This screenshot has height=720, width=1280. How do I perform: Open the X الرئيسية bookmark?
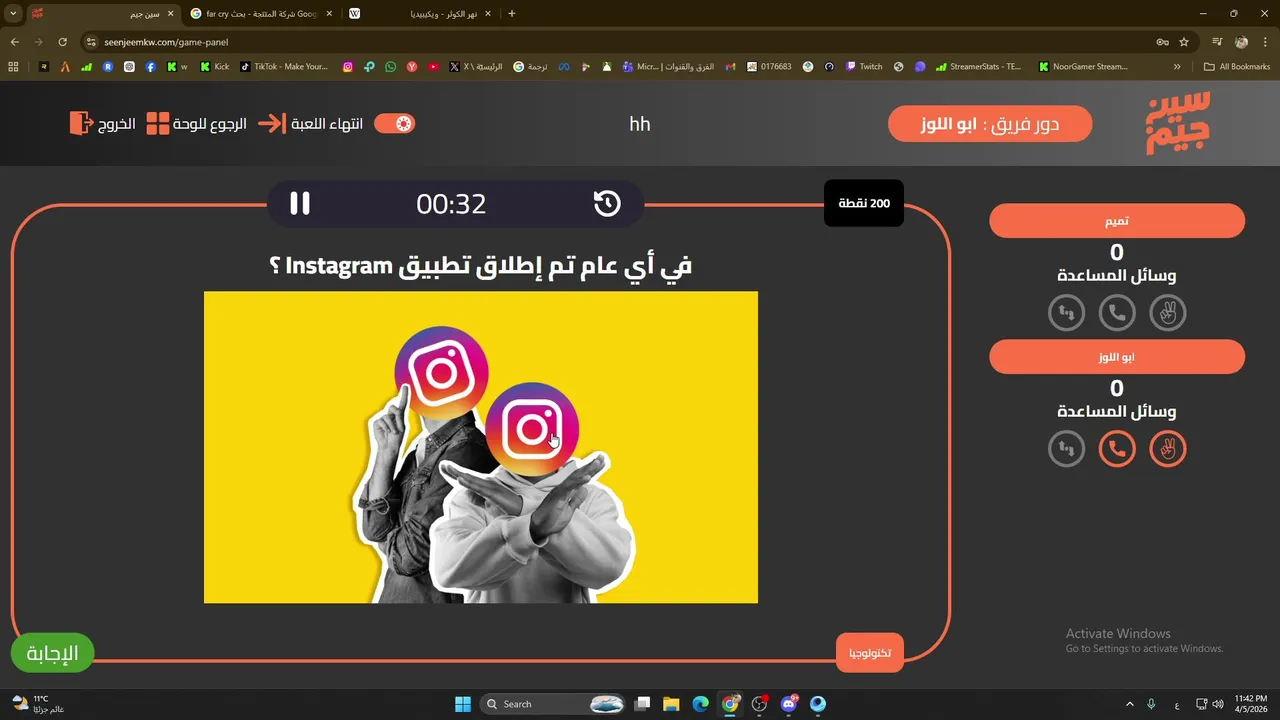[476, 67]
